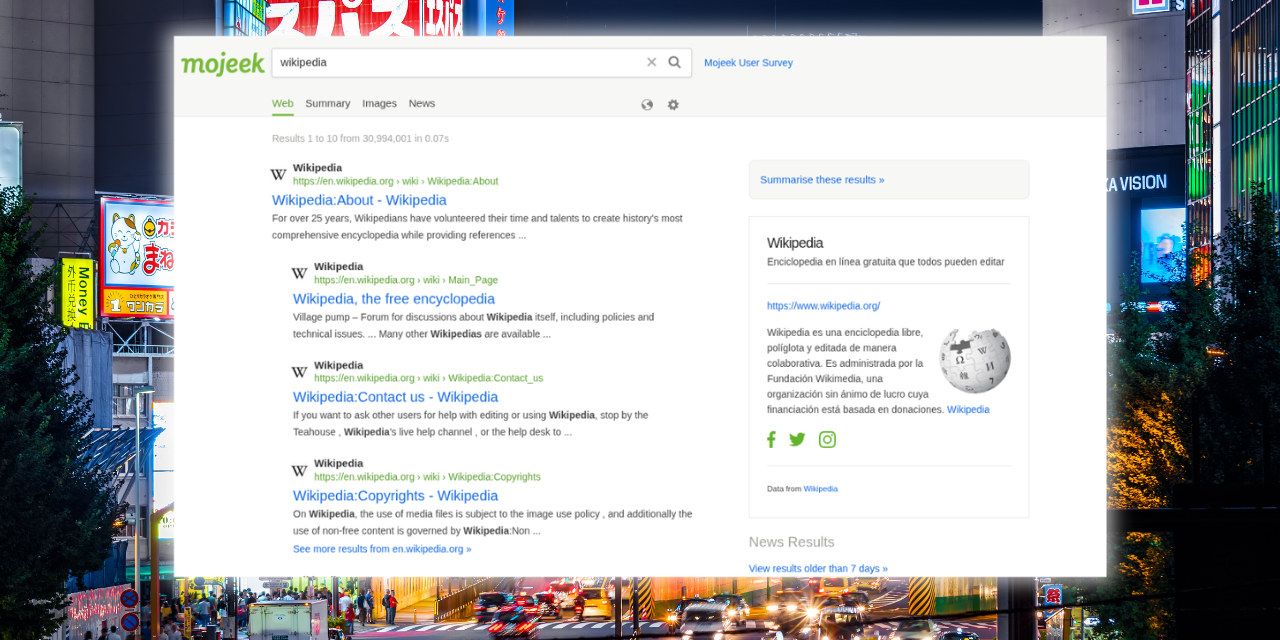Click the Wikipedia favicon beside the Main_Page result
This screenshot has height=640, width=1280.
pyautogui.click(x=300, y=273)
